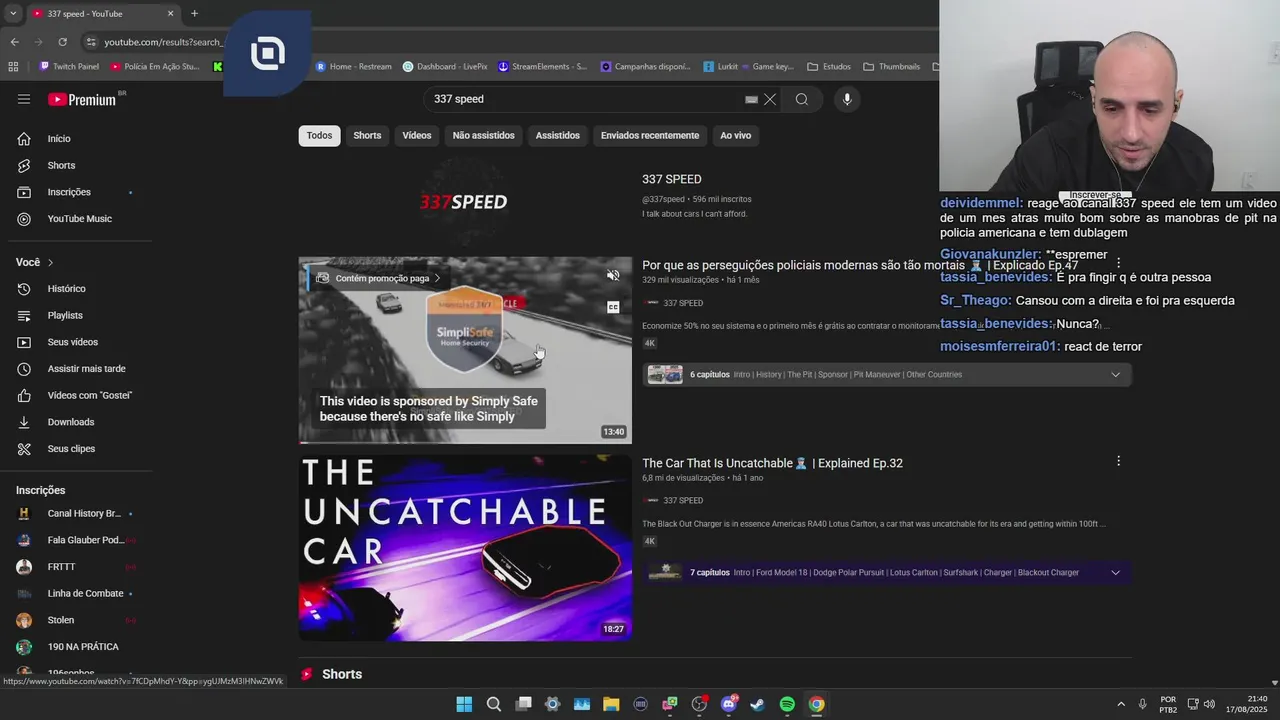Go back in Chrome

[14, 42]
